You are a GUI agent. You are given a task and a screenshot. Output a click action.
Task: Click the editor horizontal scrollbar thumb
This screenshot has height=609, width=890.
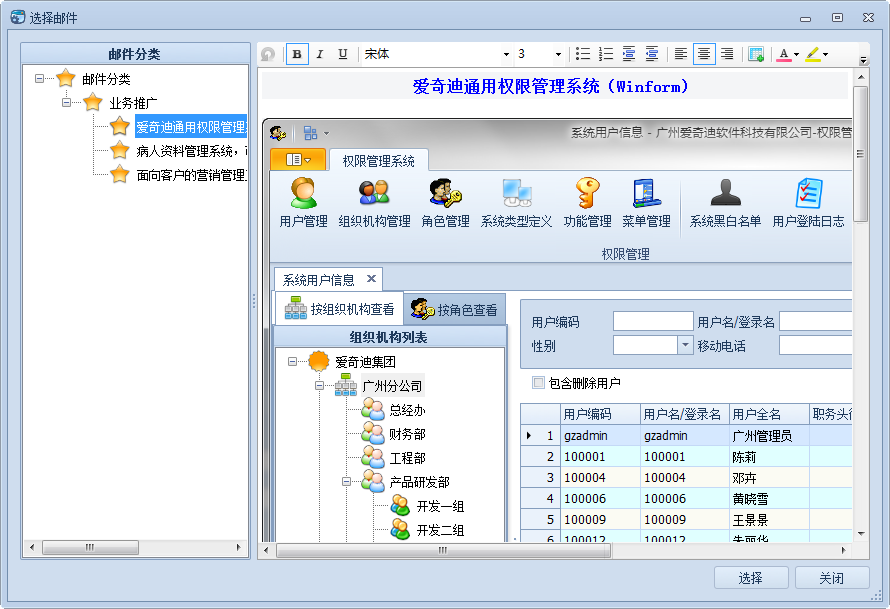click(443, 550)
